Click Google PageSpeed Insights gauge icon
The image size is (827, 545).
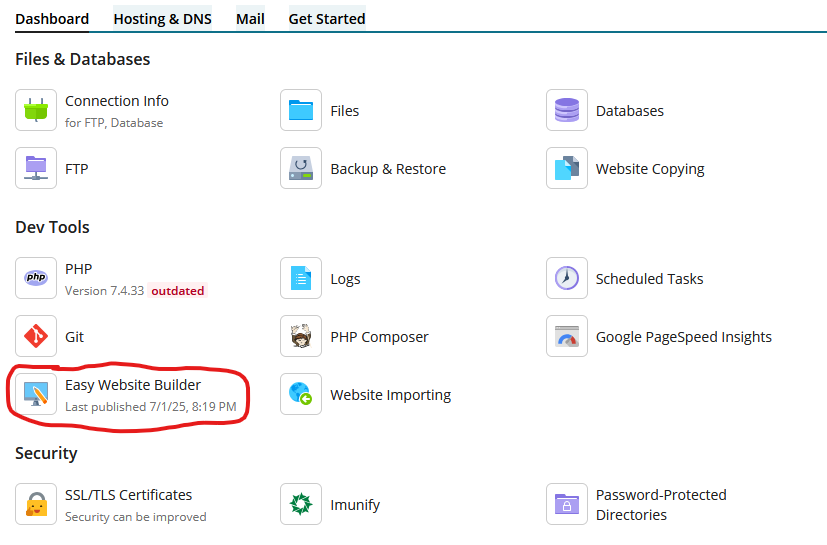coord(566,336)
